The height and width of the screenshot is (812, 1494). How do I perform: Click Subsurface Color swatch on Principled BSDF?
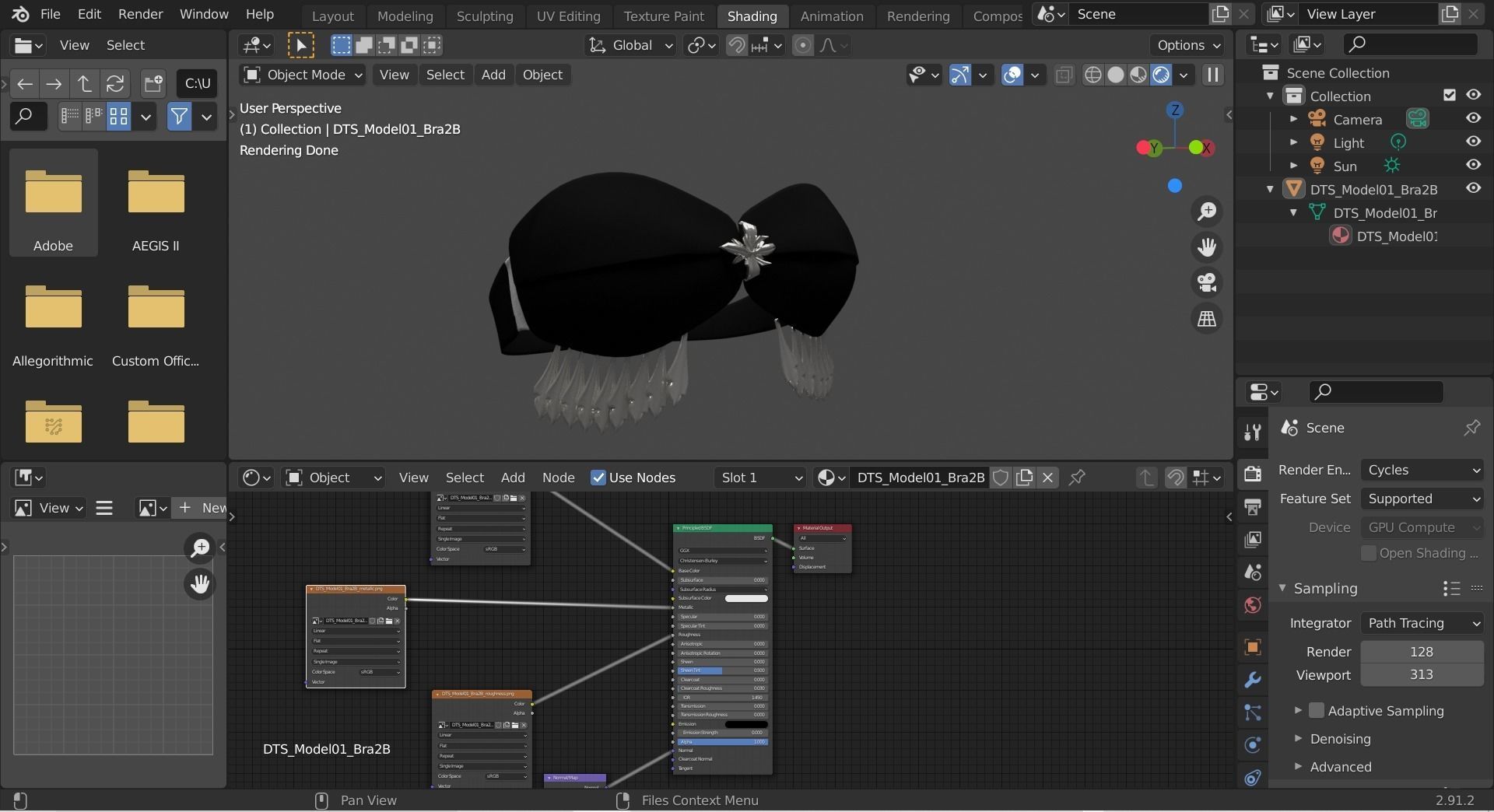click(746, 598)
